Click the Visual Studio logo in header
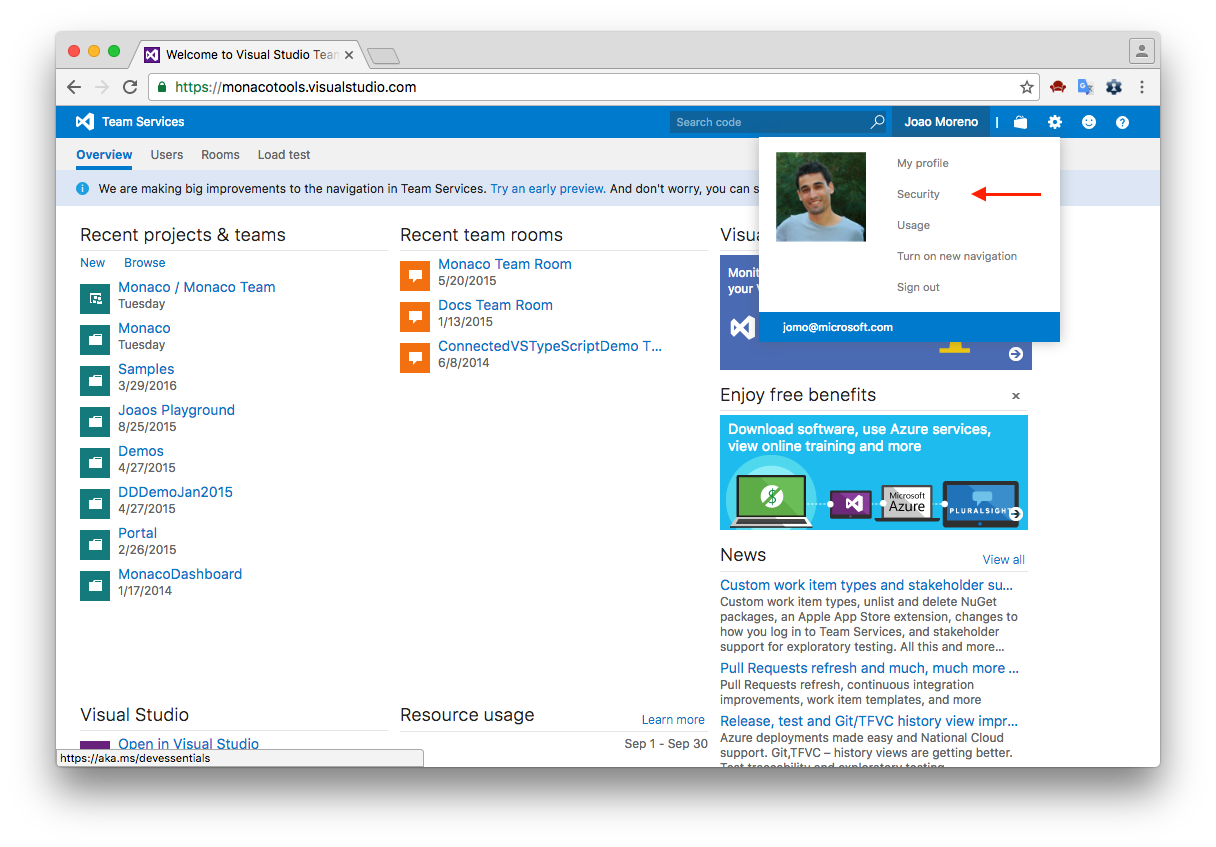Viewport: 1216px width, 847px height. click(x=85, y=122)
